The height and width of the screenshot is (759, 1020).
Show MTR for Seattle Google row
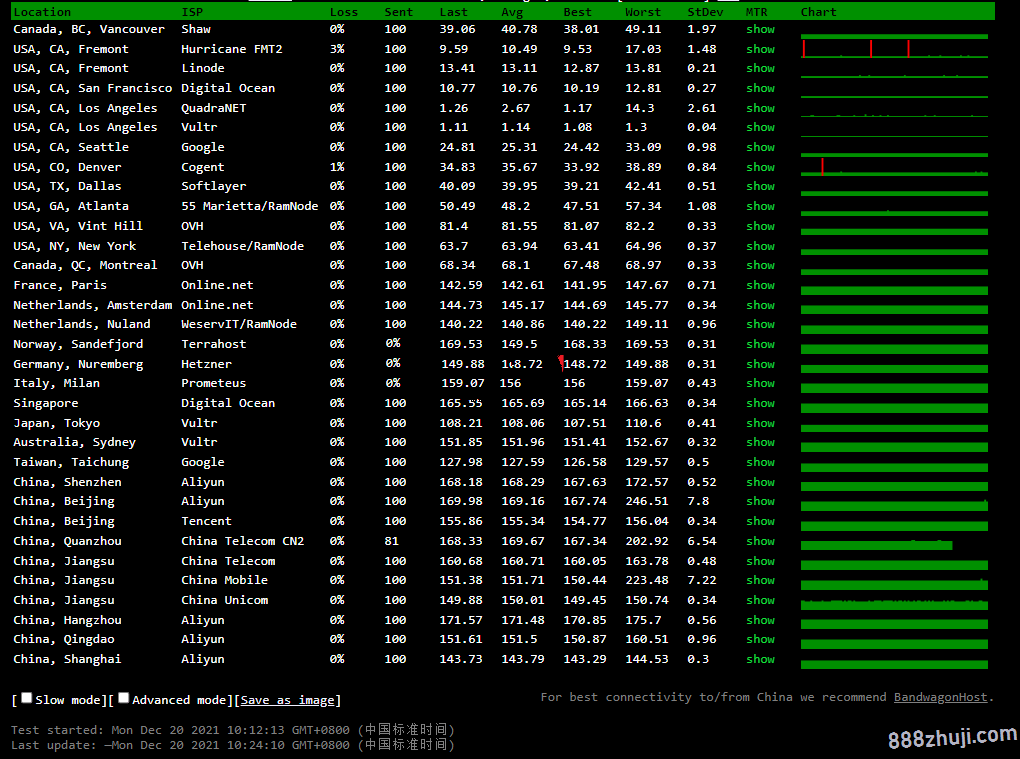coord(760,148)
